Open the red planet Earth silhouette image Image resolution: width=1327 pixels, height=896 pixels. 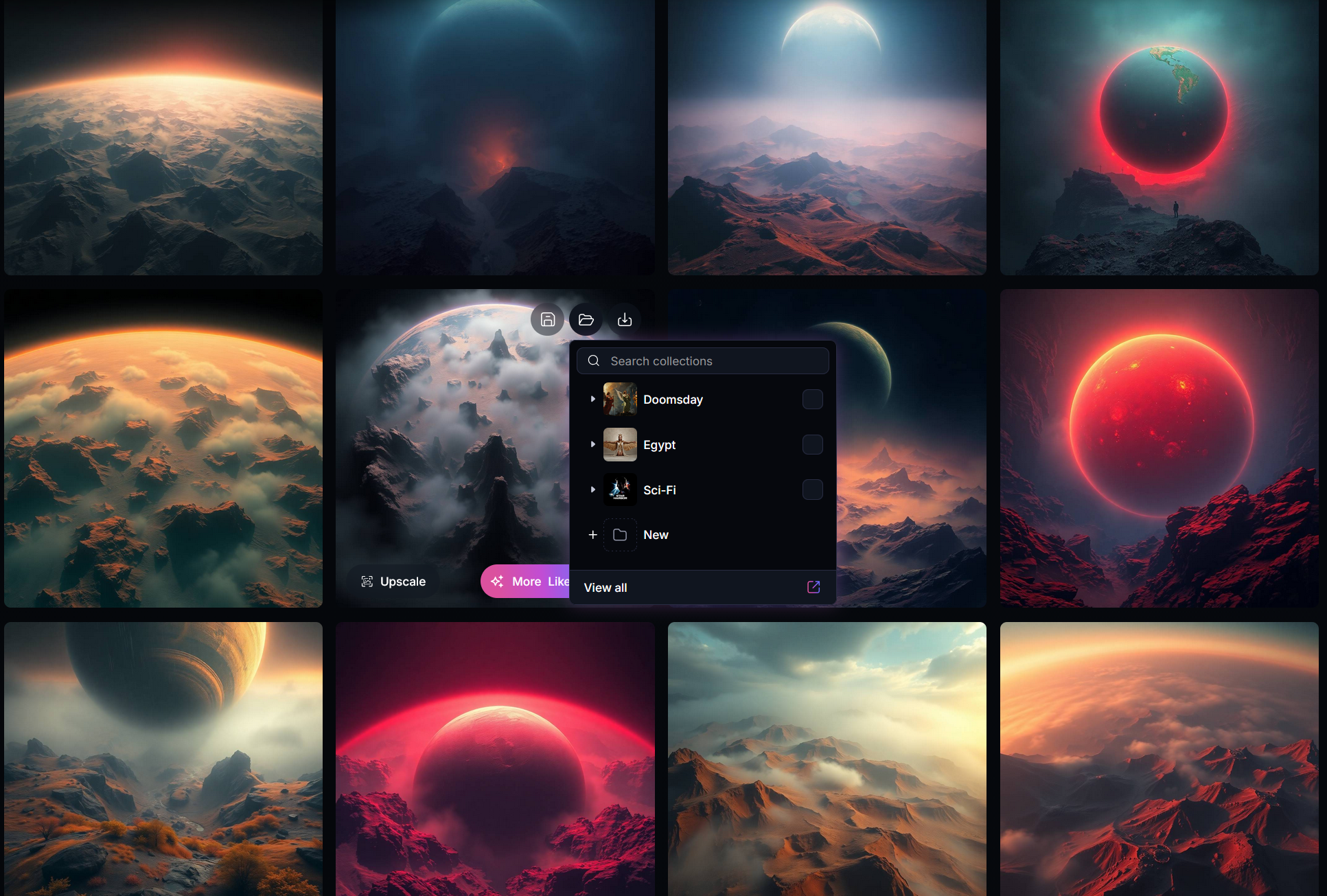pyautogui.click(x=1159, y=137)
